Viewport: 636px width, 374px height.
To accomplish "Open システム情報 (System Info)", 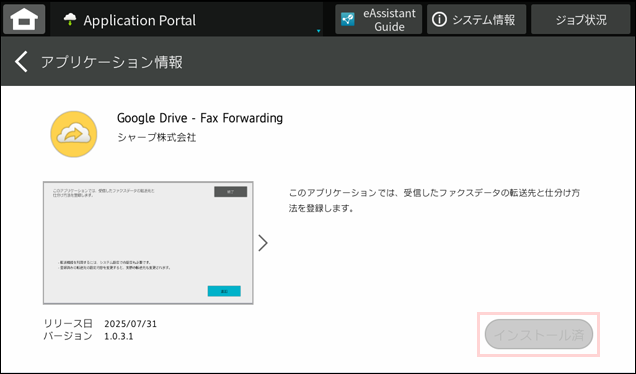I will 476,19.
